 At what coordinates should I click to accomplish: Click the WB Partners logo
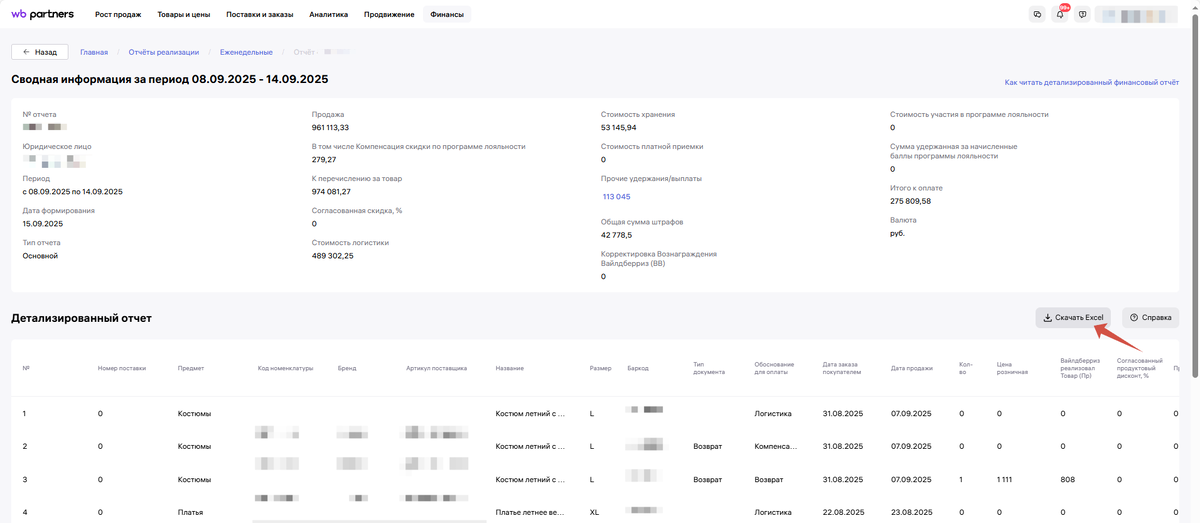coord(42,15)
